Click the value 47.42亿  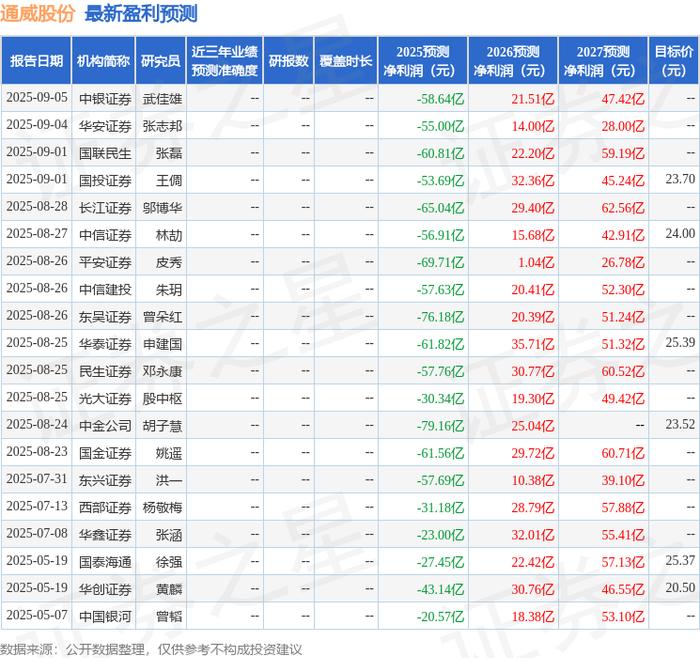click(x=623, y=99)
